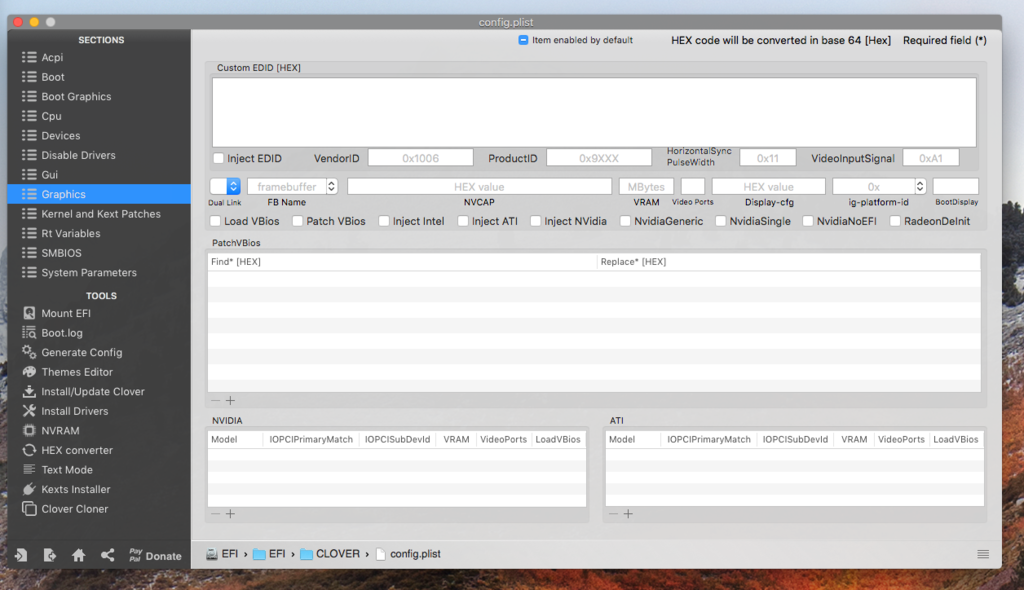Enable the Inject EDID checkbox
The image size is (1024, 590).
point(219,159)
